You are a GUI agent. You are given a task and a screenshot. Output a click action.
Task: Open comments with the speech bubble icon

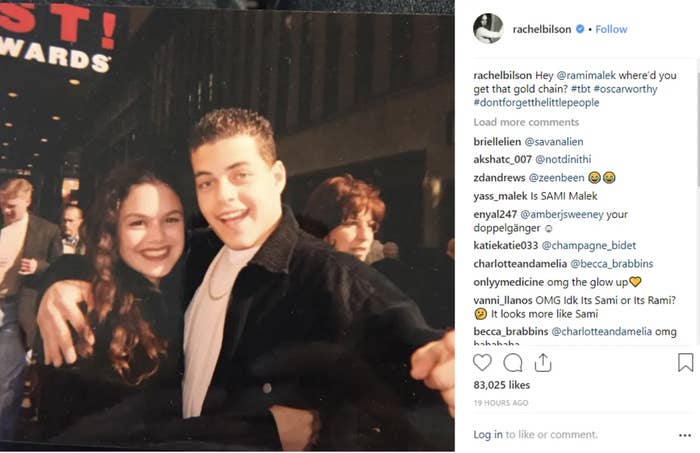[512, 363]
